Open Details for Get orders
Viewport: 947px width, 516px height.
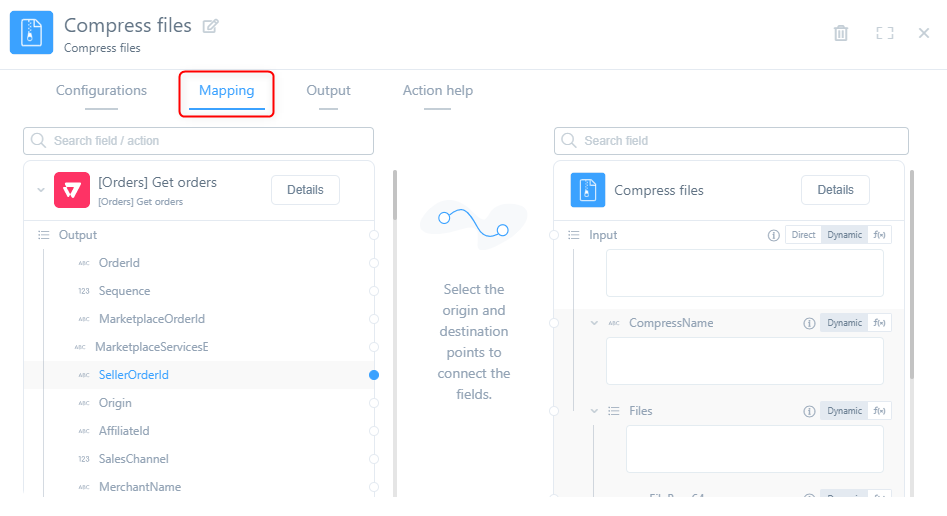[305, 190]
